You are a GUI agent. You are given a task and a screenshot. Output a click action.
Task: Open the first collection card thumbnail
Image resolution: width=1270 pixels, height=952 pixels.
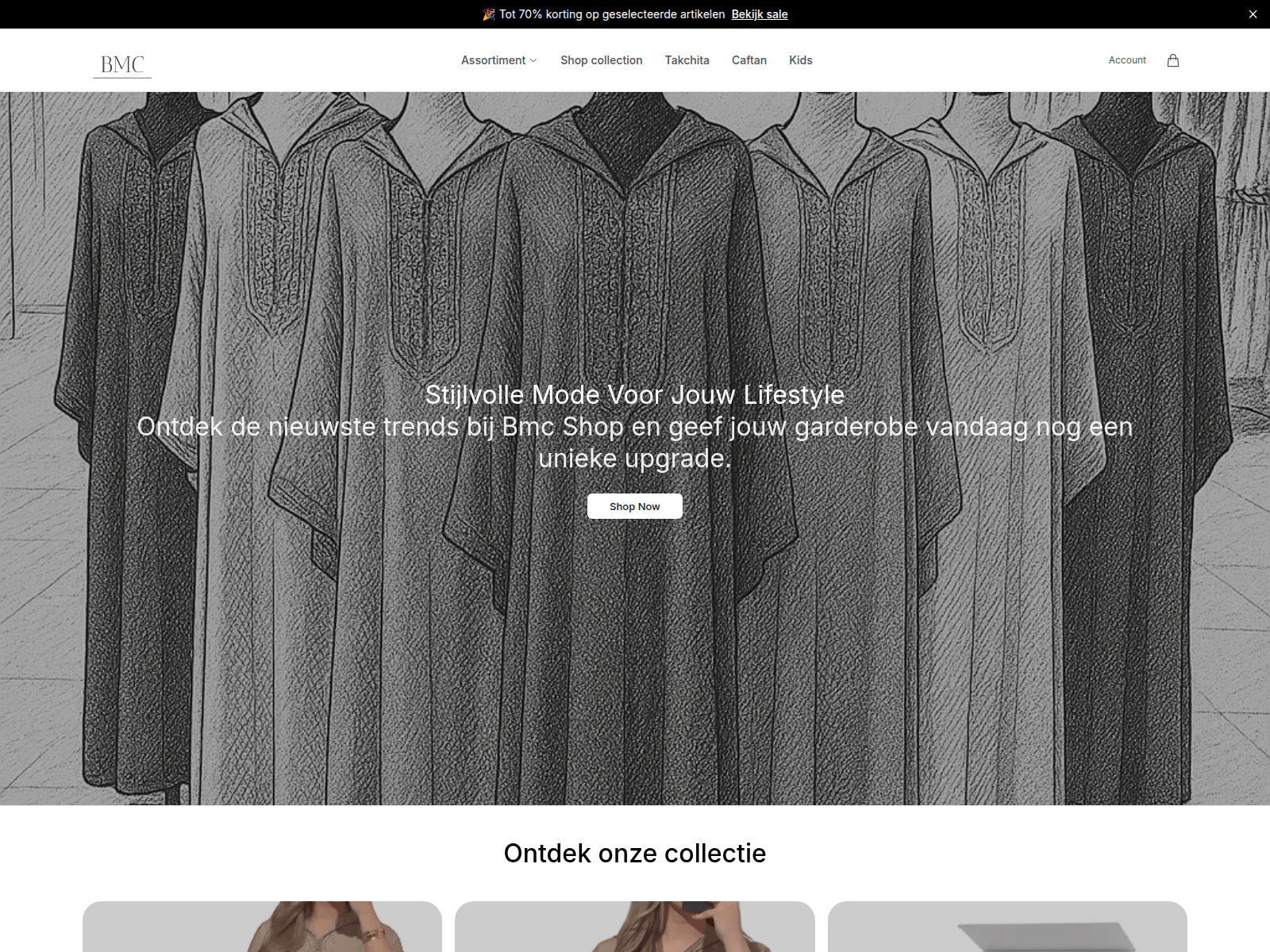click(262, 927)
